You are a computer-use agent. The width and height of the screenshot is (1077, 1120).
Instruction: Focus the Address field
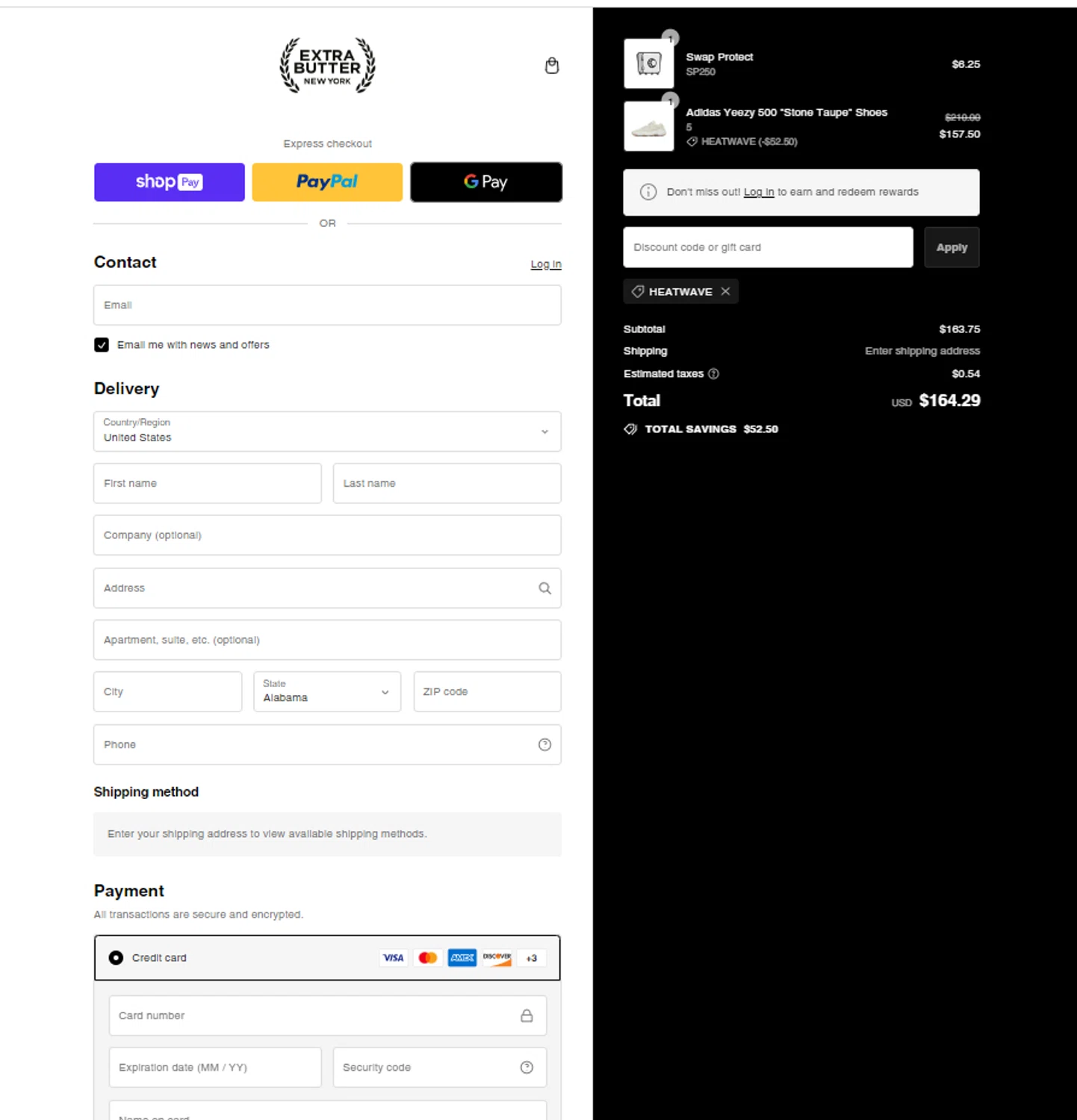tap(327, 588)
